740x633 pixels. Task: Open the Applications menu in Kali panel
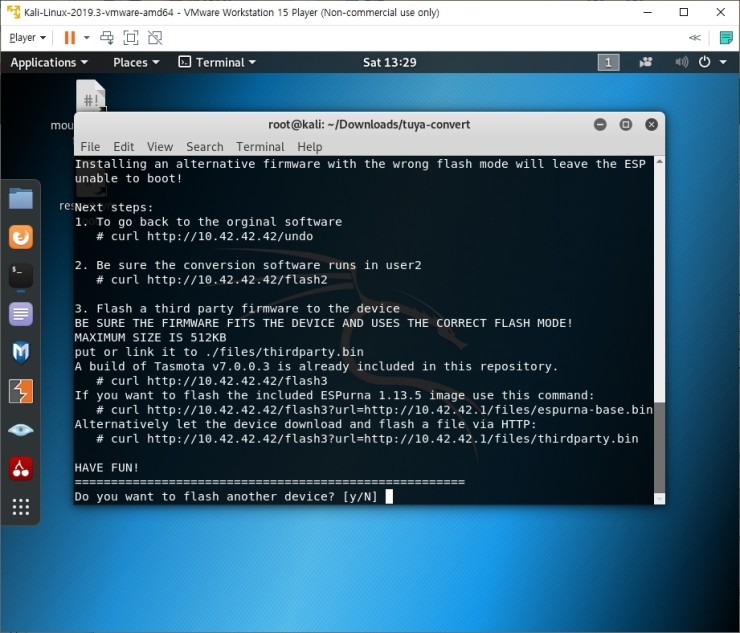click(x=49, y=62)
